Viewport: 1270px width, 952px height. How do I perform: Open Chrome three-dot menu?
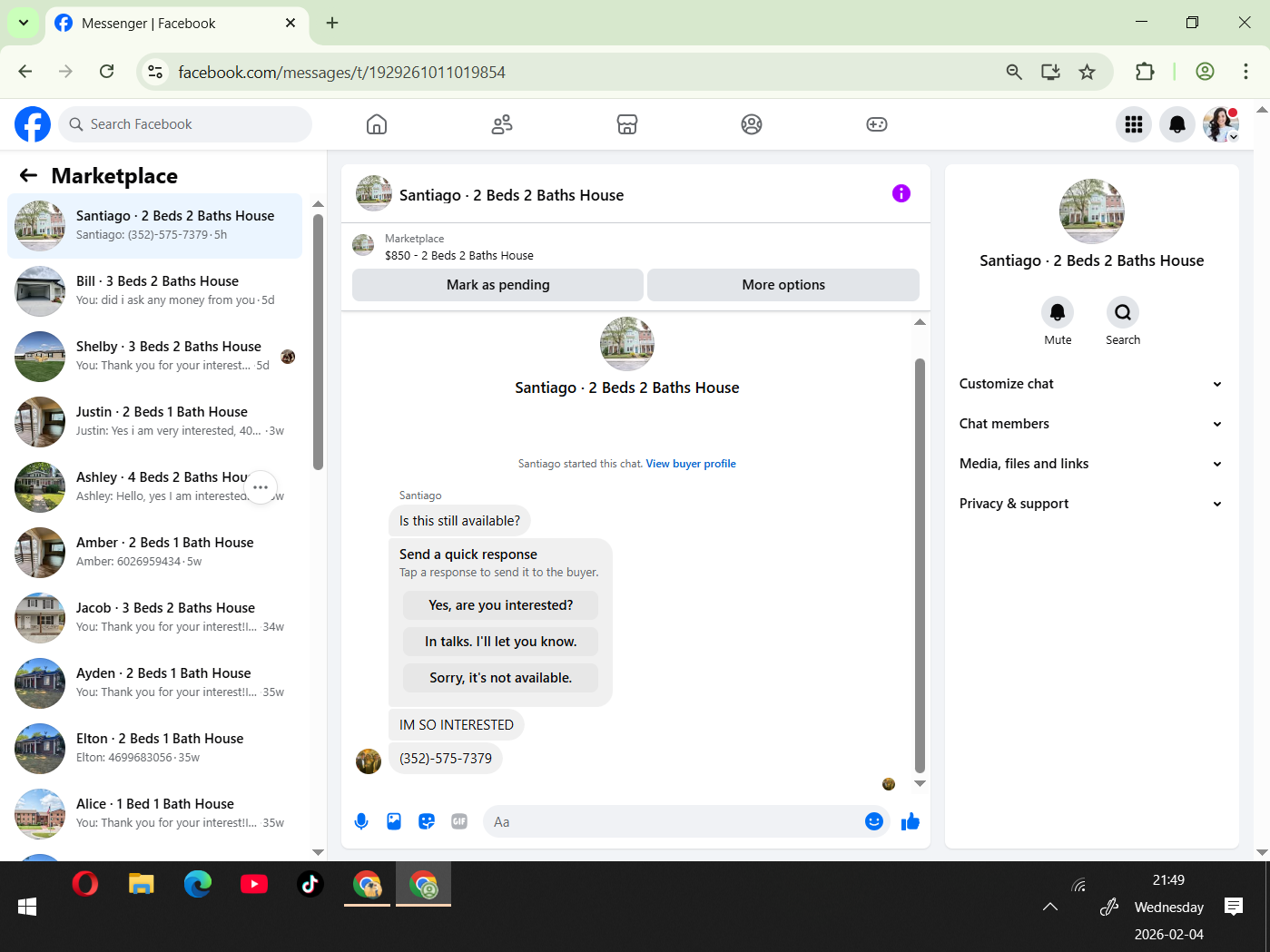coord(1245,72)
